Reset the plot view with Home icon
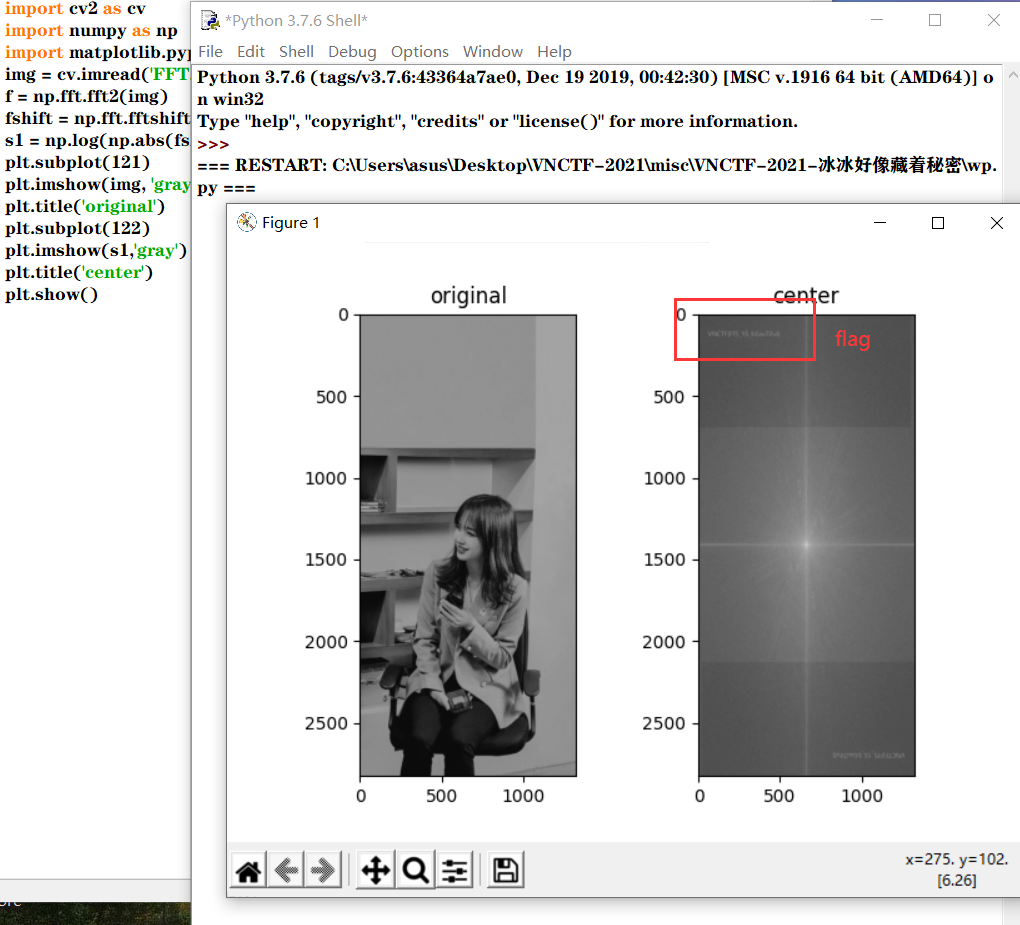 248,871
